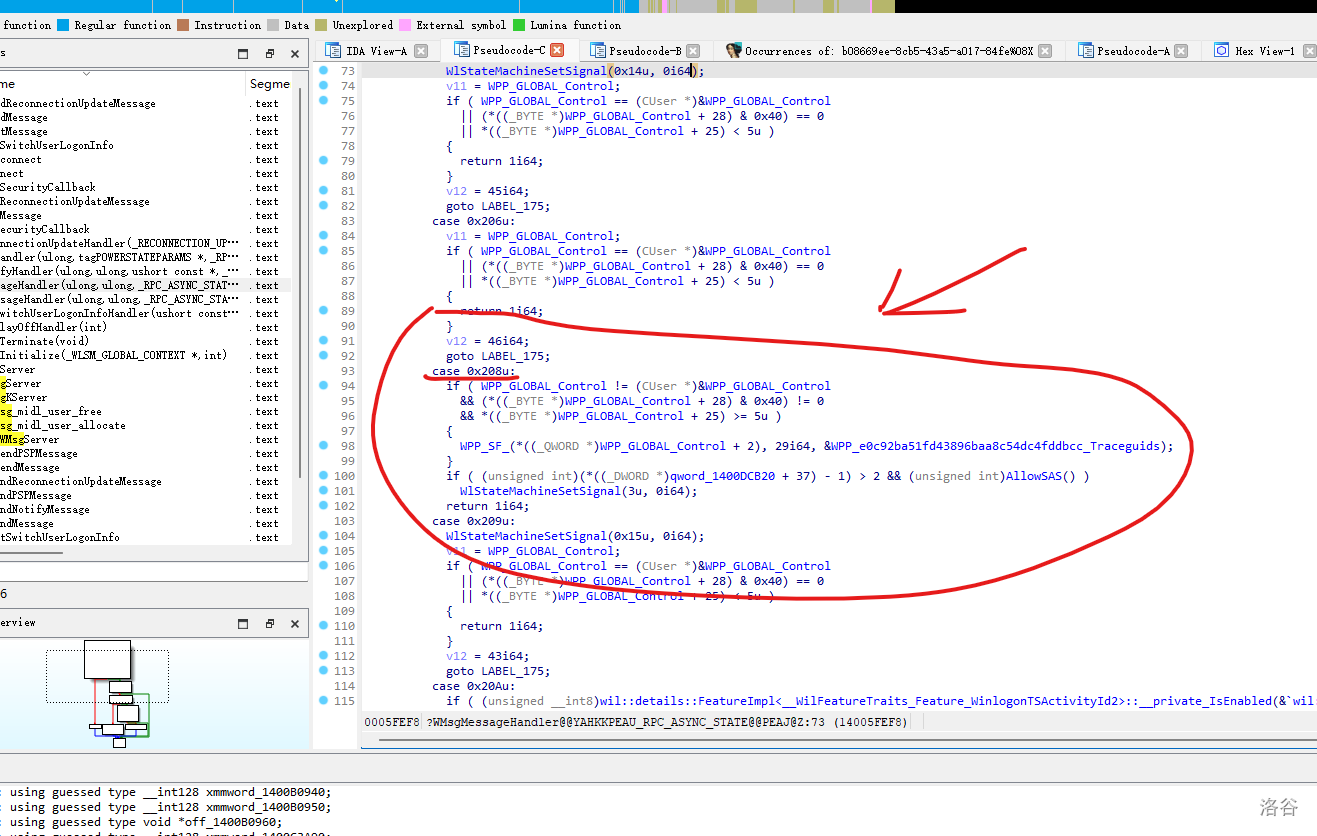Maximize the graph overview panel

pyautogui.click(x=242, y=623)
